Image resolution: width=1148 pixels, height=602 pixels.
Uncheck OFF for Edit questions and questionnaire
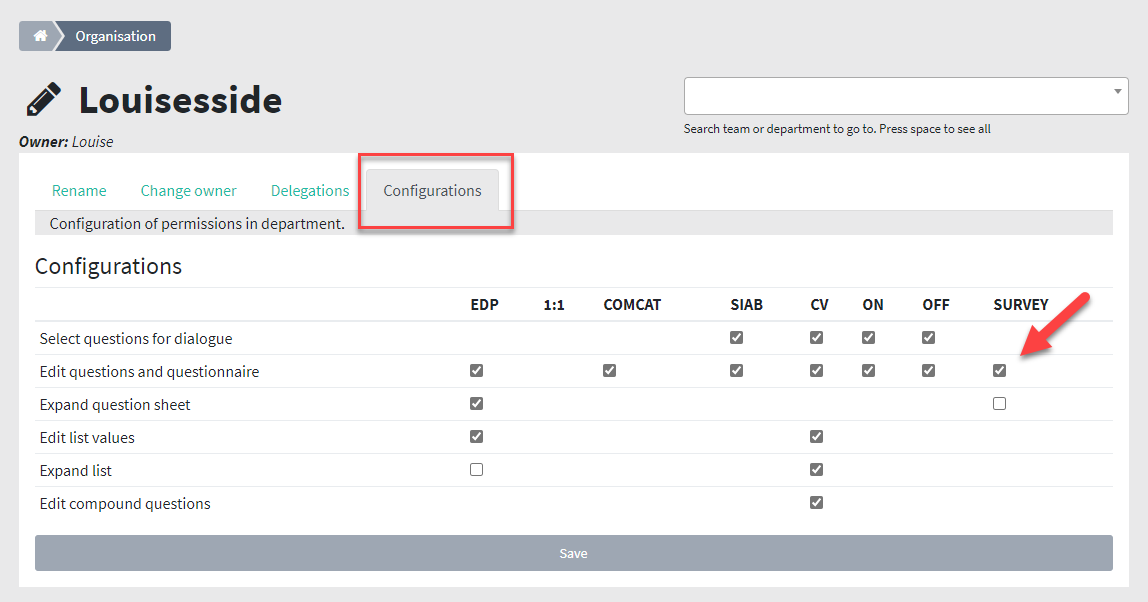pyautogui.click(x=928, y=371)
